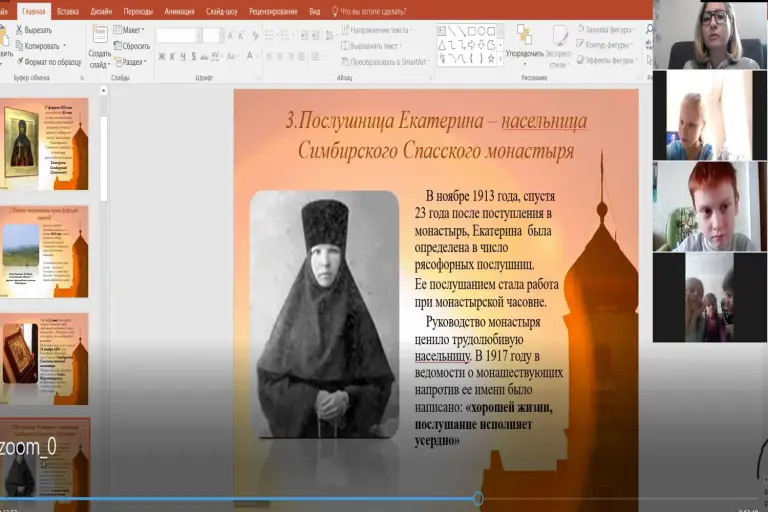Click the nun photograph on the slide
This screenshot has width=768, height=512.
pyautogui.click(x=324, y=314)
